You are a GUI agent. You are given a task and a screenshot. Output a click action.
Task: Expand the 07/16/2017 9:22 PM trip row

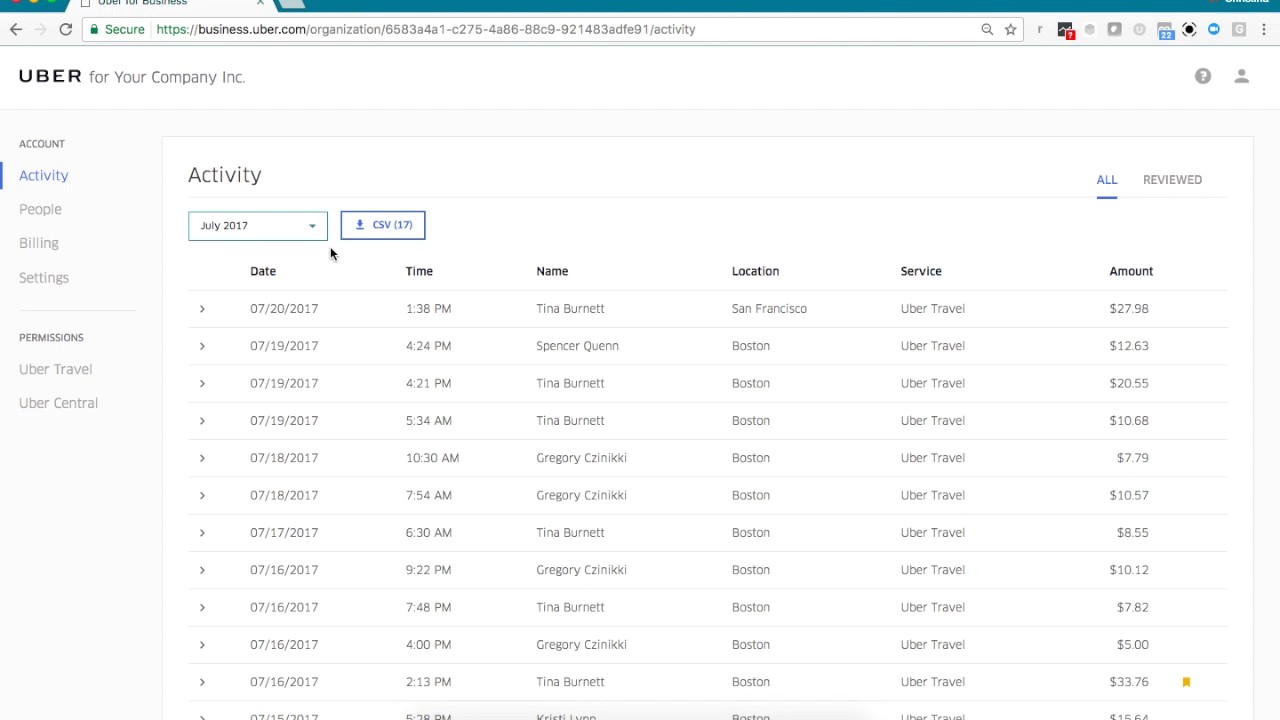(x=202, y=570)
